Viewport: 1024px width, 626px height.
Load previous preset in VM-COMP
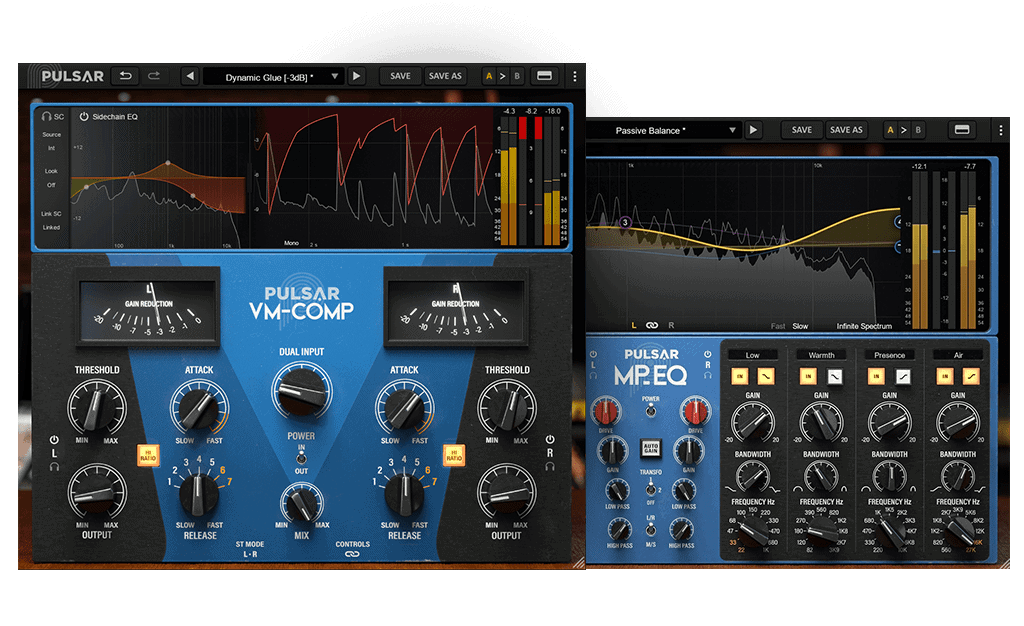189,76
